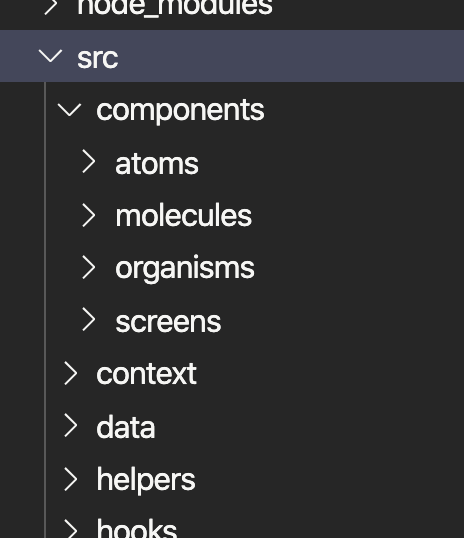Select the components folder label
Image resolution: width=464 pixels, height=538 pixels.
(x=181, y=111)
